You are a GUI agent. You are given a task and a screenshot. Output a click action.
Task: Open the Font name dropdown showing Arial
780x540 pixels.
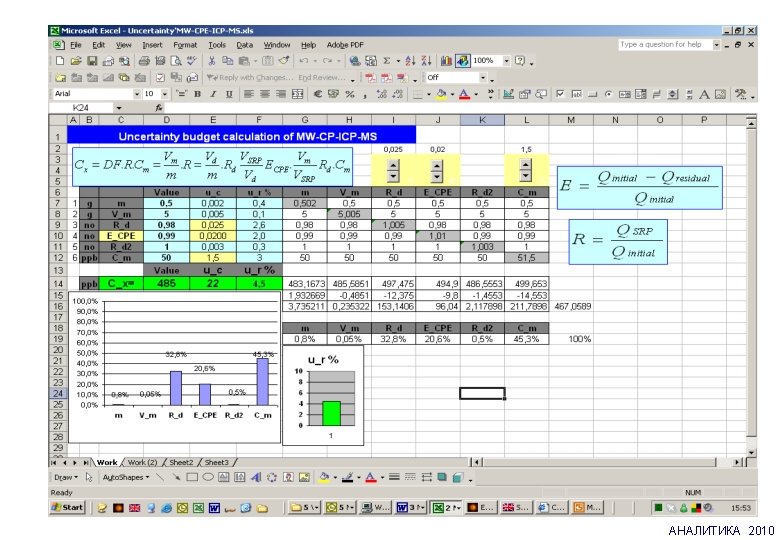137,94
